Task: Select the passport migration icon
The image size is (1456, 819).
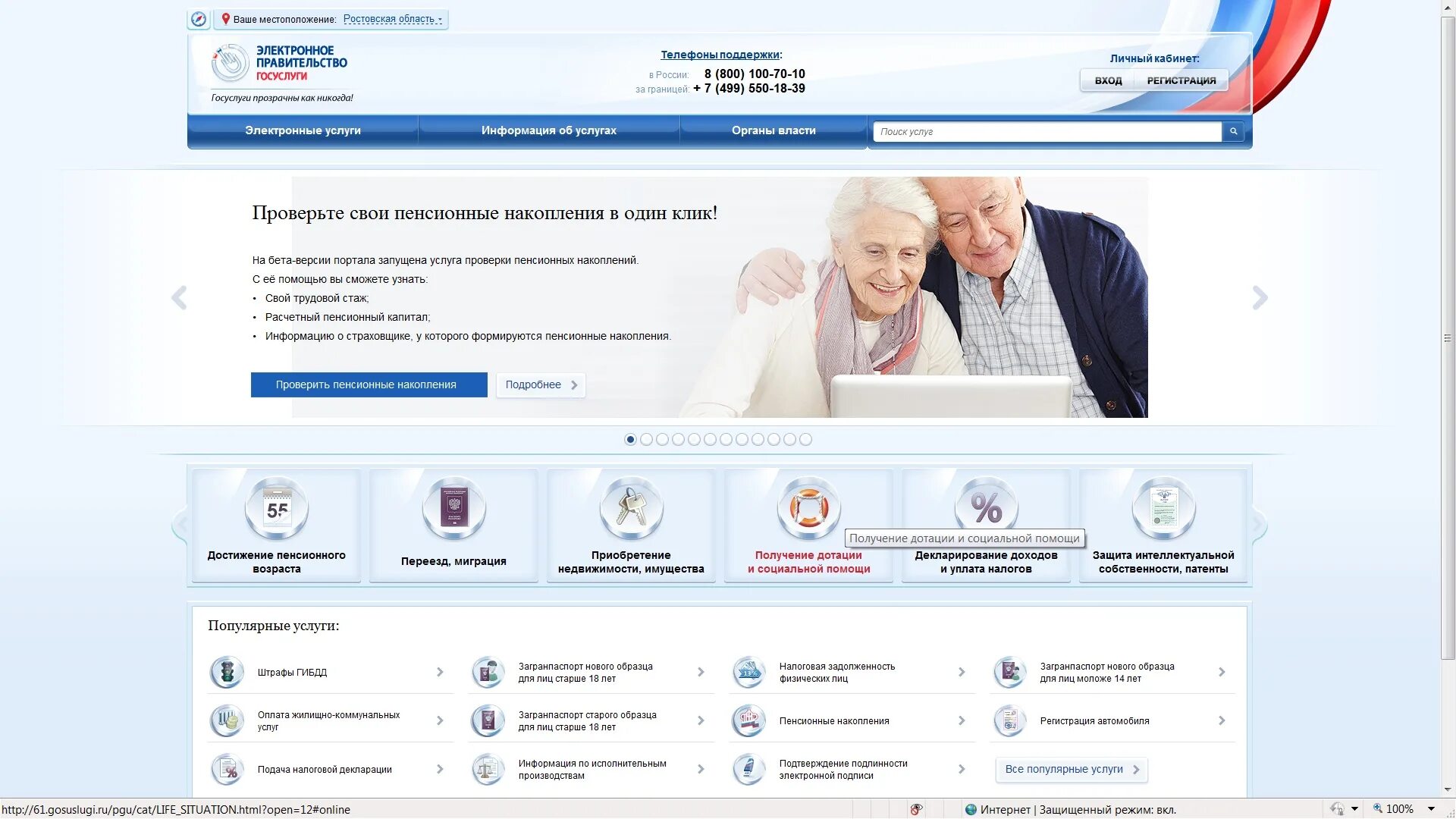Action: click(453, 509)
